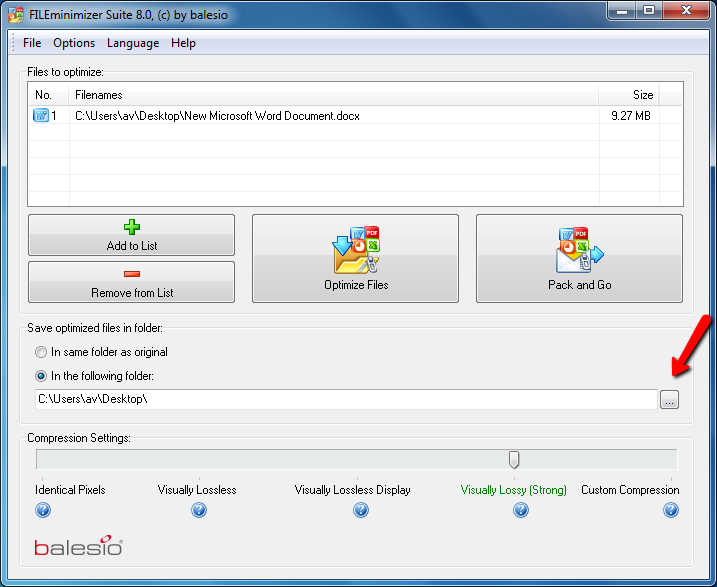Viewport: 717px width, 587px height.
Task: Click the Visually Lossless label
Action: 197,490
